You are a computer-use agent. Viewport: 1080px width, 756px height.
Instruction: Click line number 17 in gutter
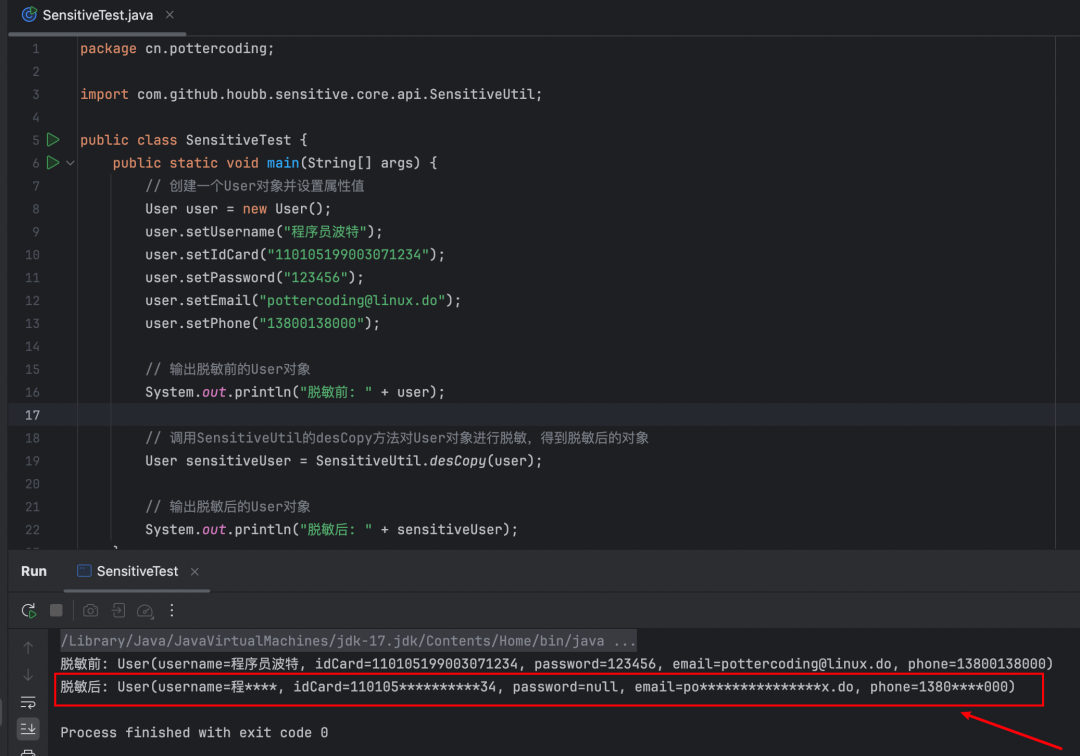click(x=32, y=415)
